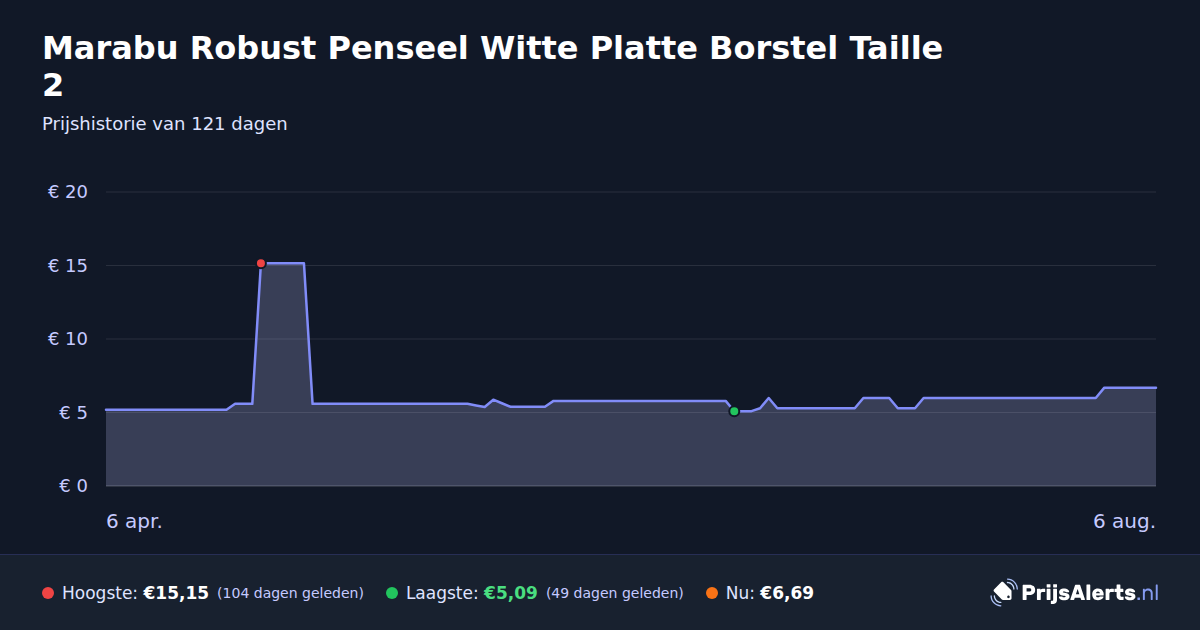Click the PrijsAlerts tag logo icon
The width and height of the screenshot is (1200, 630).
(x=1003, y=592)
